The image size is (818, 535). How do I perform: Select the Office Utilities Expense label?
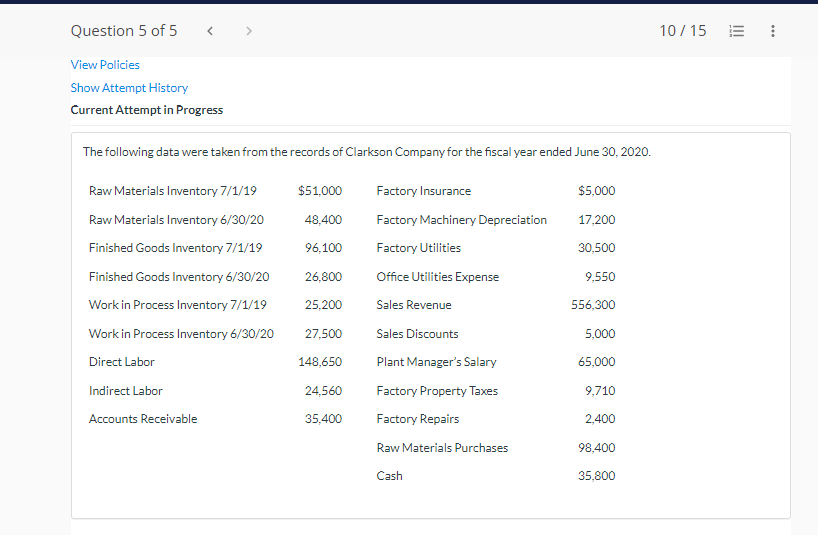click(x=438, y=277)
